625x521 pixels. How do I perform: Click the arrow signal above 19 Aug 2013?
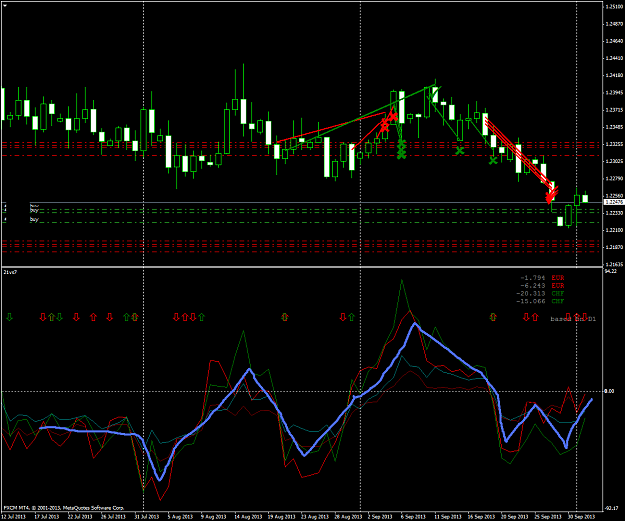[284, 317]
